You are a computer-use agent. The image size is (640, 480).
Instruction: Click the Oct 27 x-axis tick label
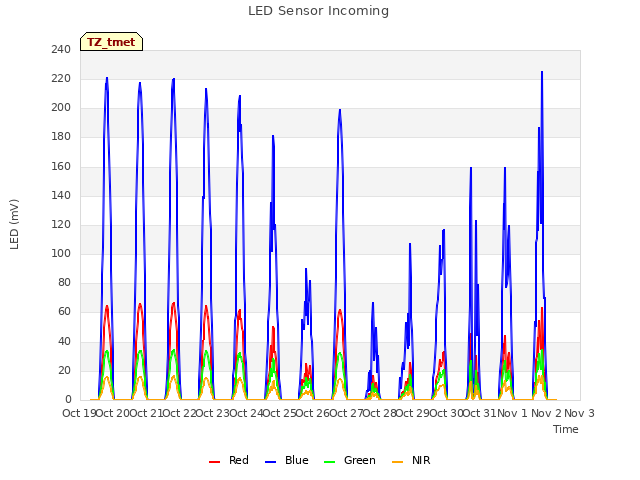tap(346, 413)
